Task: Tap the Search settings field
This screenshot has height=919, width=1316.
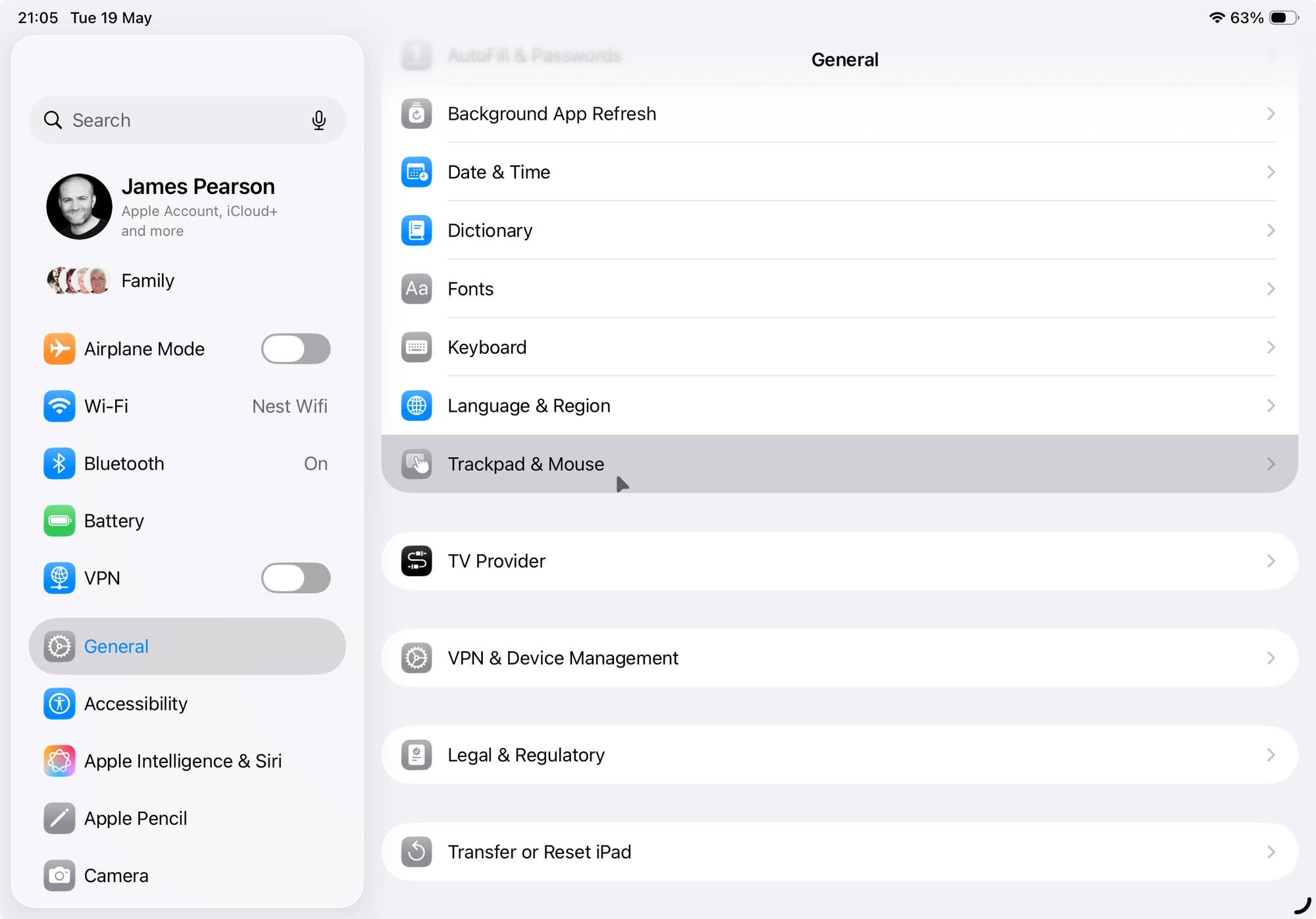Action: click(x=187, y=120)
